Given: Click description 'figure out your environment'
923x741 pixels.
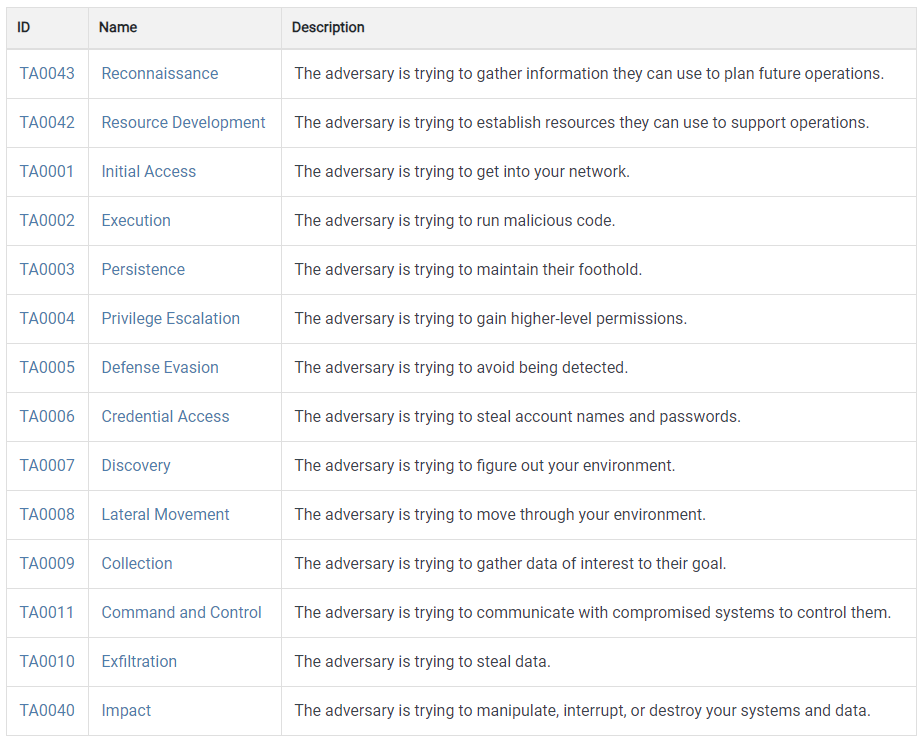Looking at the screenshot, I should click(x=576, y=466).
